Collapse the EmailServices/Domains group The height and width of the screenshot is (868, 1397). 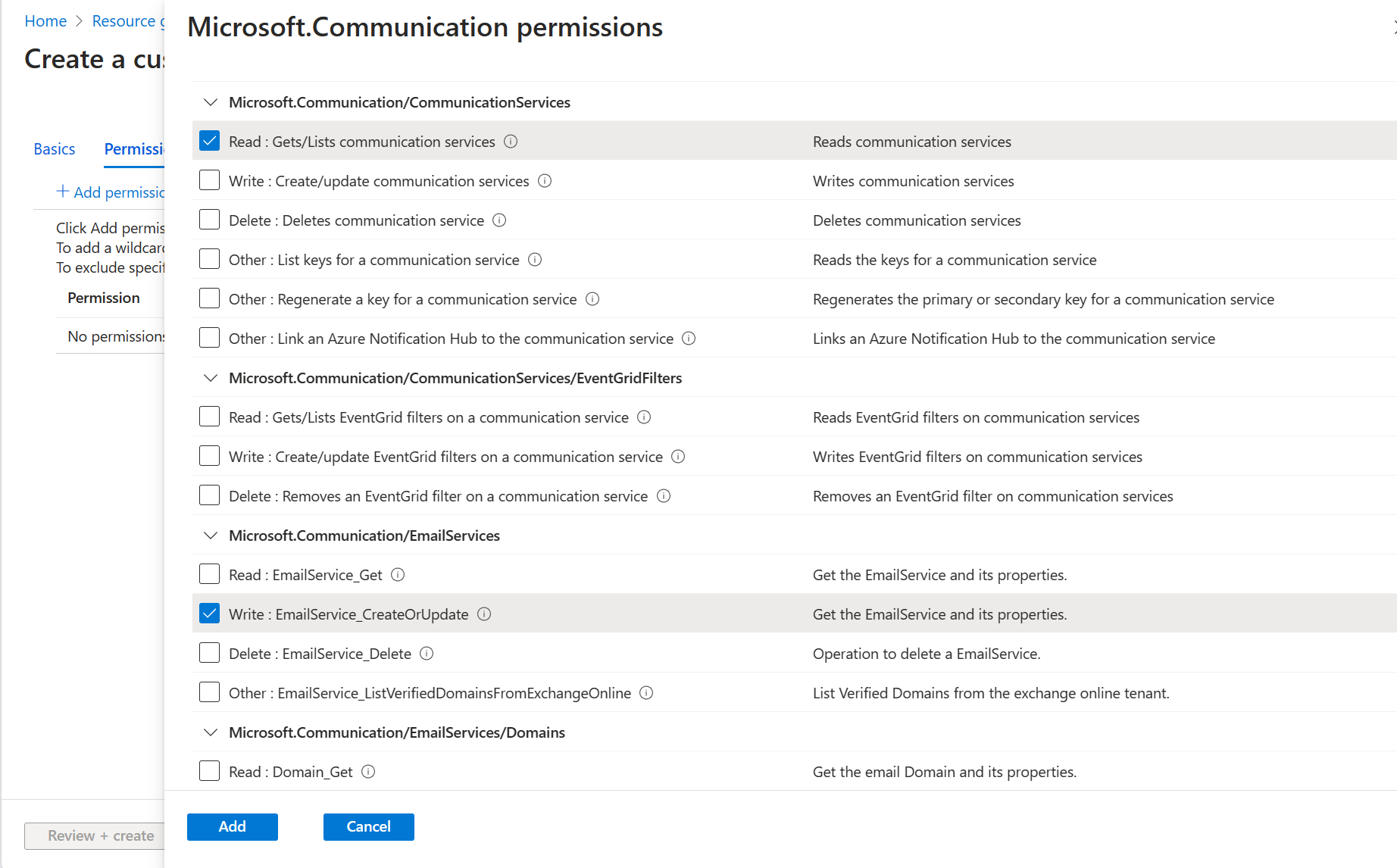tap(211, 732)
